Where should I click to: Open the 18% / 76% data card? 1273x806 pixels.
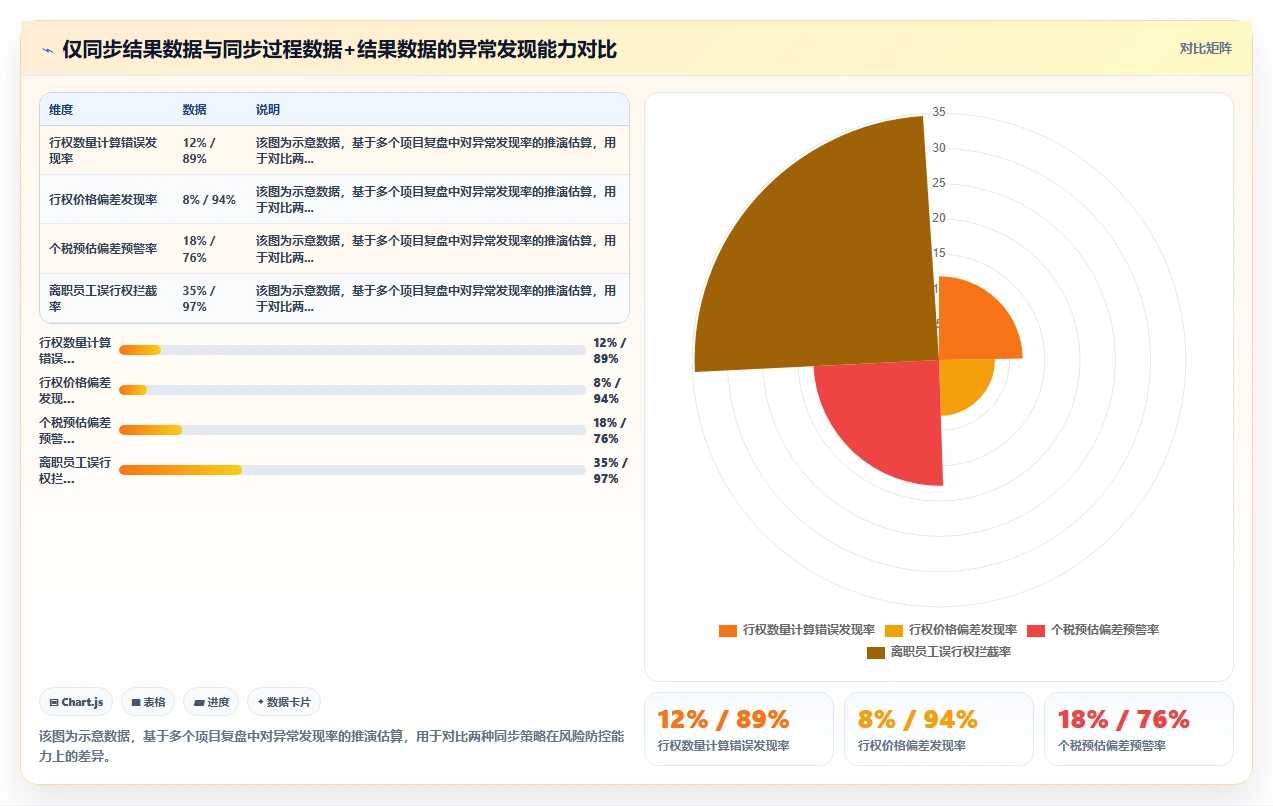point(1138,729)
